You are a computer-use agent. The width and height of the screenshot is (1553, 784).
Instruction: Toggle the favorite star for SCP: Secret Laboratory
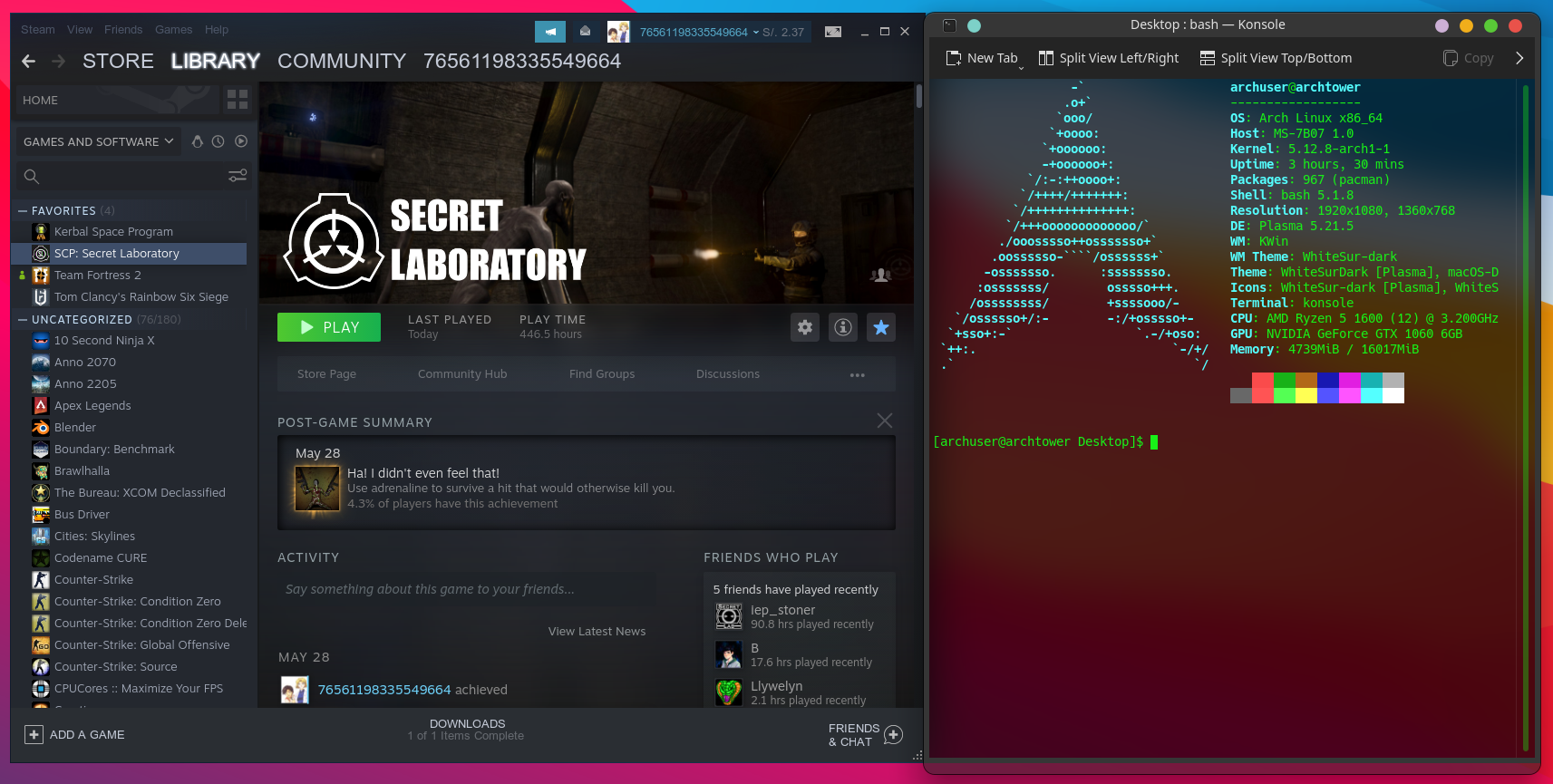click(881, 327)
